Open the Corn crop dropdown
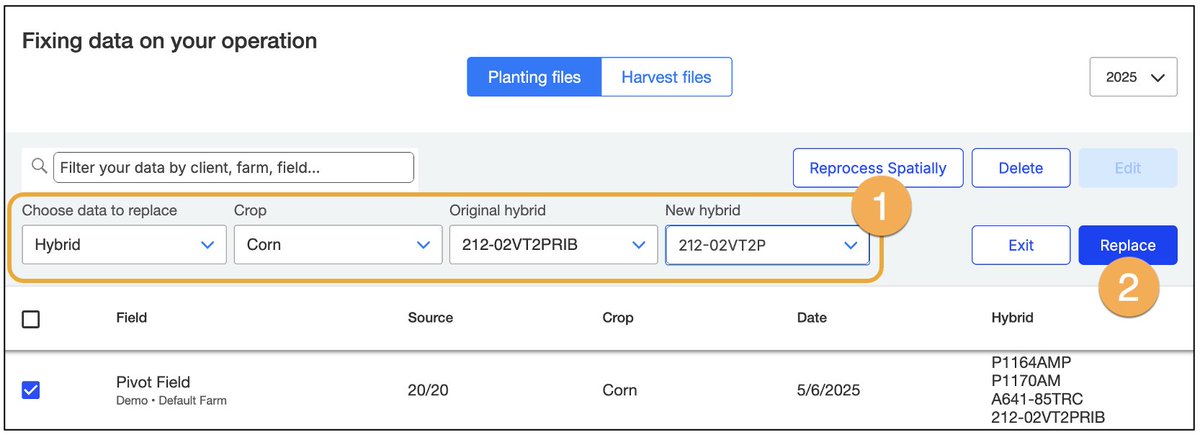Viewport: 1200px width, 435px height. pyautogui.click(x=338, y=244)
